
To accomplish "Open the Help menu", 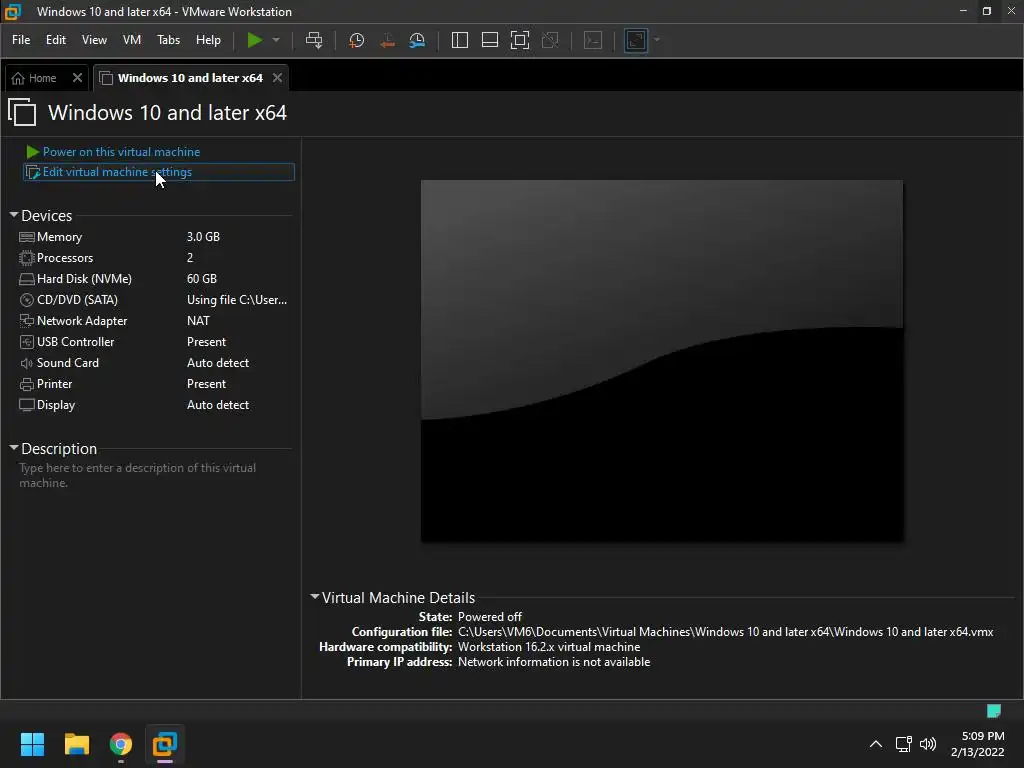I will pyautogui.click(x=208, y=40).
